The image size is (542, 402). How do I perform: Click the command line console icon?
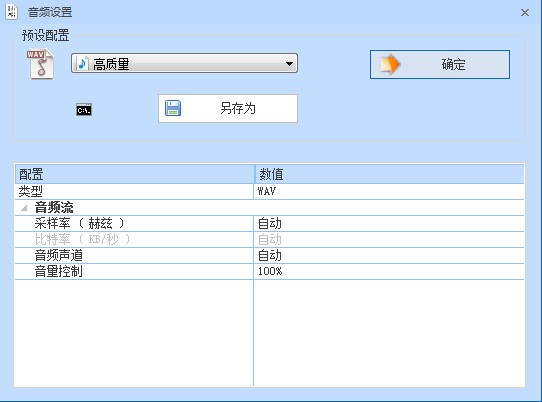[84, 110]
